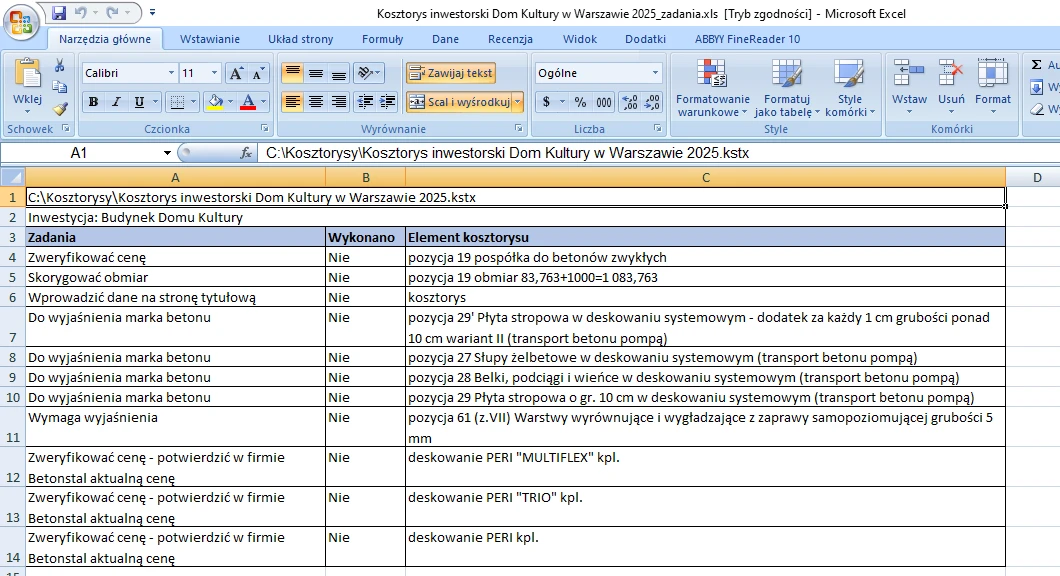The height and width of the screenshot is (576, 1060).
Task: Activate the Format Painter brush
Action: click(x=59, y=107)
